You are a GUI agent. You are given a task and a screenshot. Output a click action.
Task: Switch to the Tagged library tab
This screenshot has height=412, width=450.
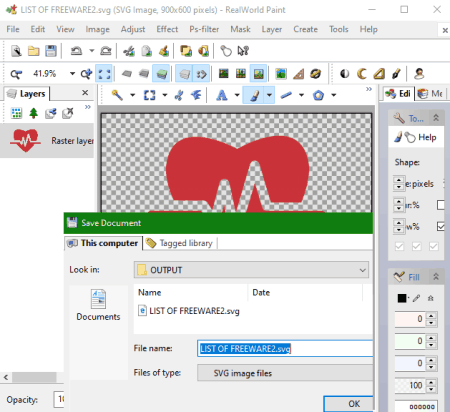pos(179,243)
